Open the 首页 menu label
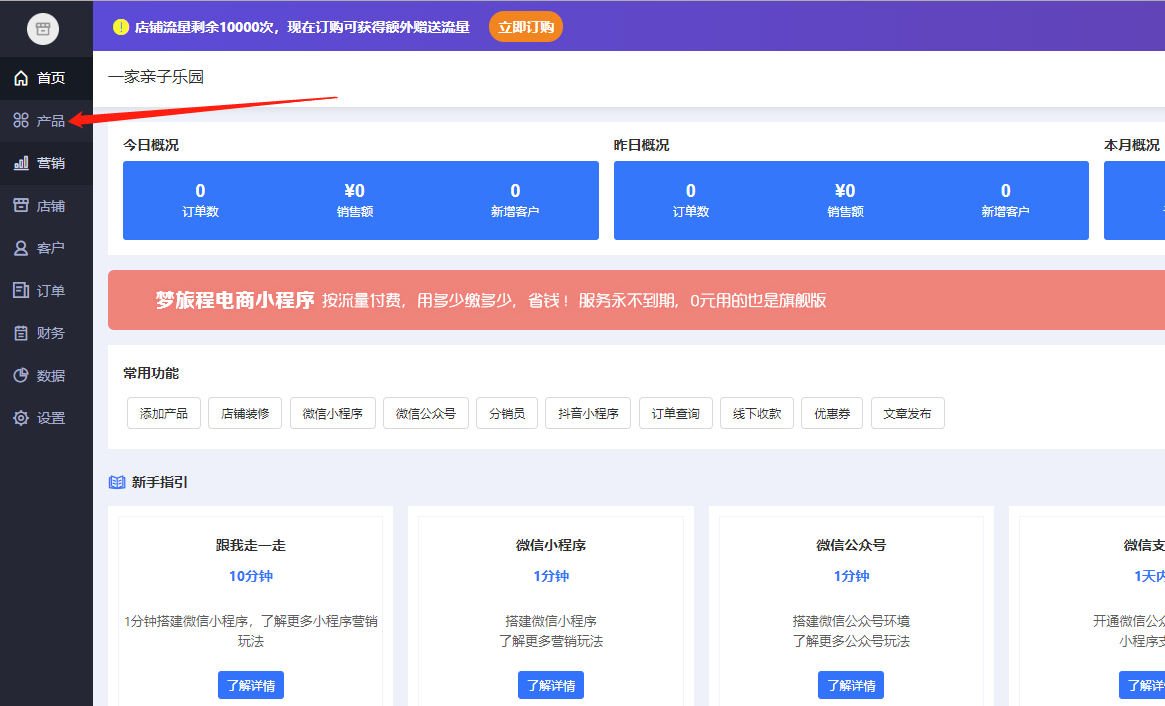 (x=51, y=78)
